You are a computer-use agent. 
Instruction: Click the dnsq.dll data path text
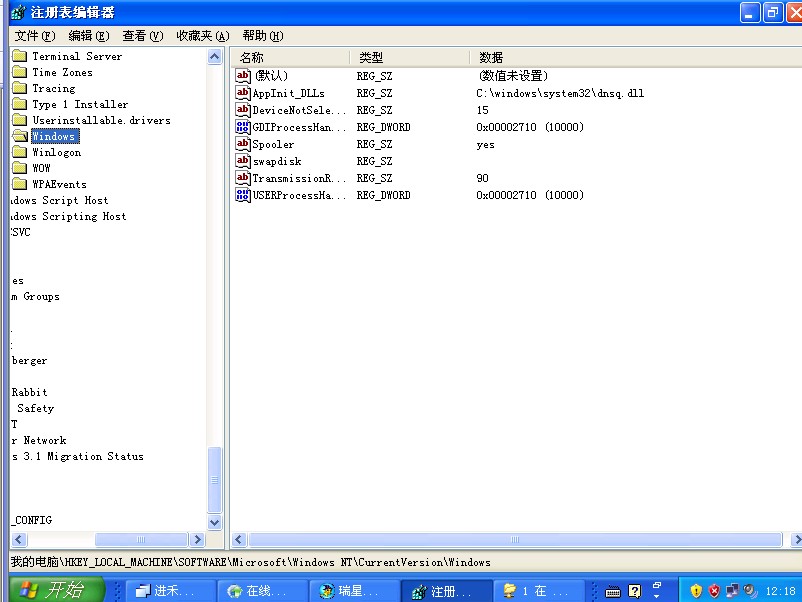[x=560, y=93]
